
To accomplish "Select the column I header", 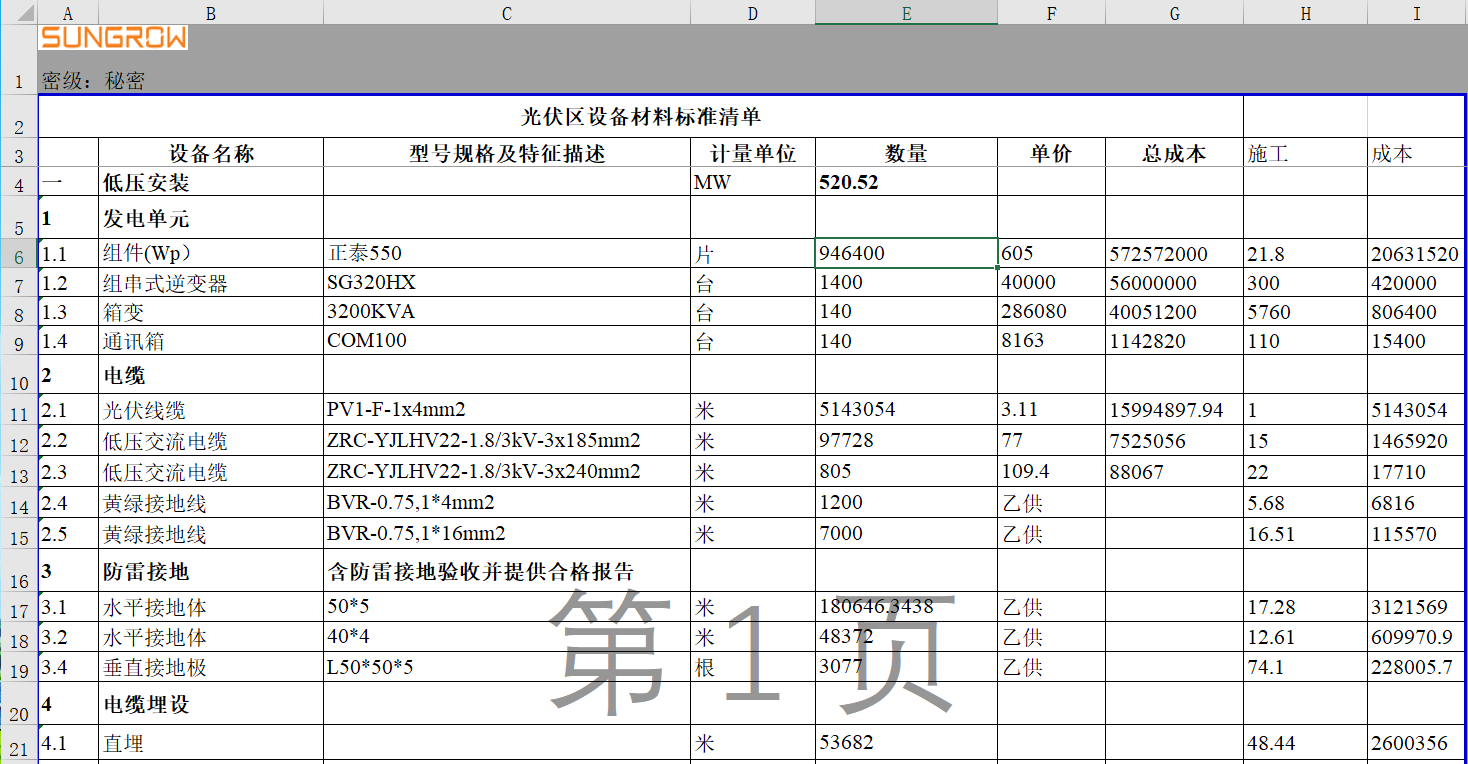I will click(x=1416, y=13).
